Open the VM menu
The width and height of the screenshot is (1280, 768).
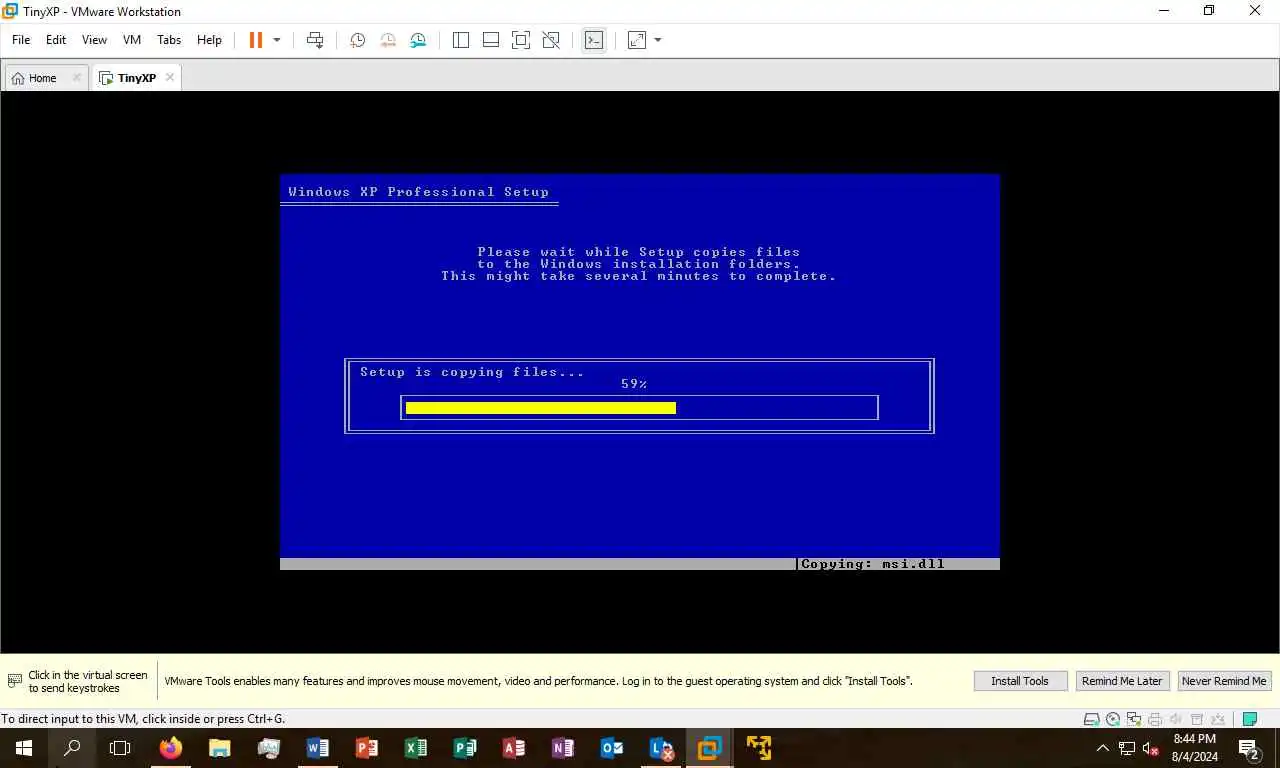pos(132,40)
